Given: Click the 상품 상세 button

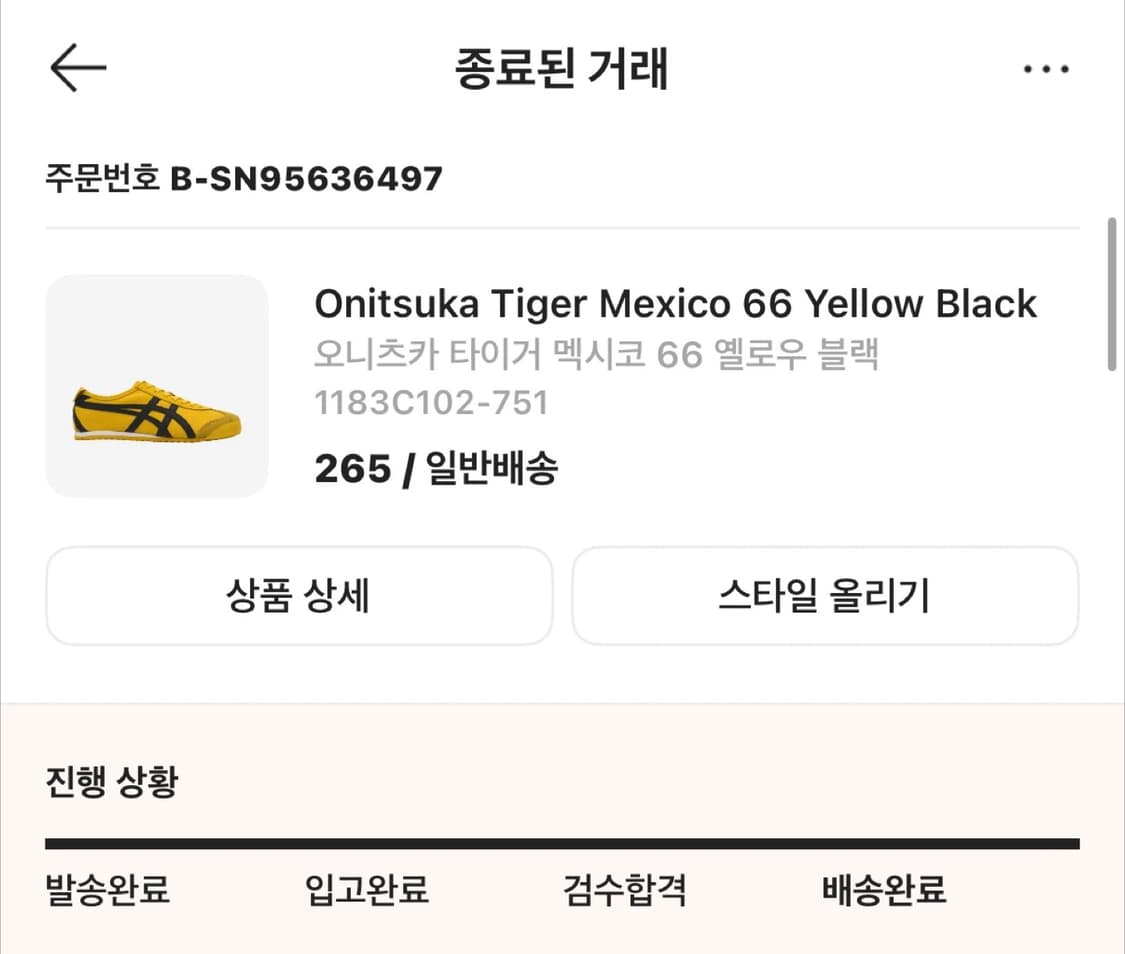Looking at the screenshot, I should click(299, 596).
